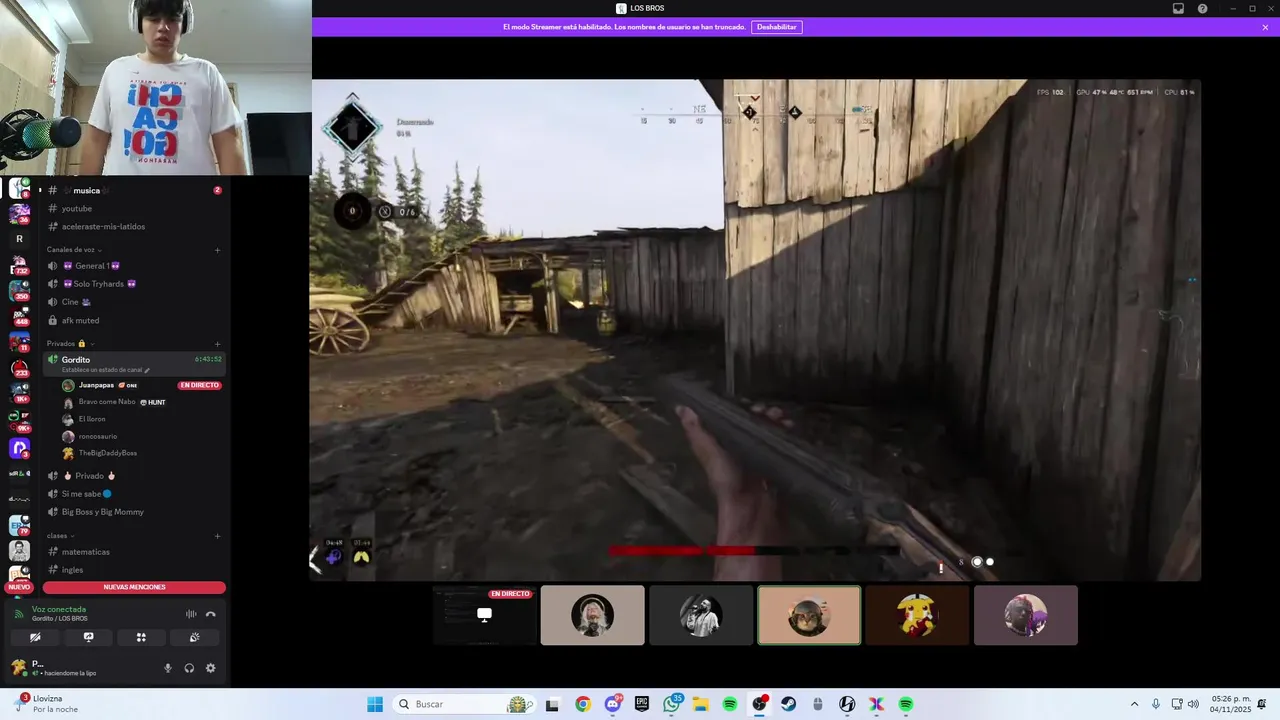Viewport: 1280px width, 720px height.
Task: Open Windows Start menu
Action: (375, 704)
